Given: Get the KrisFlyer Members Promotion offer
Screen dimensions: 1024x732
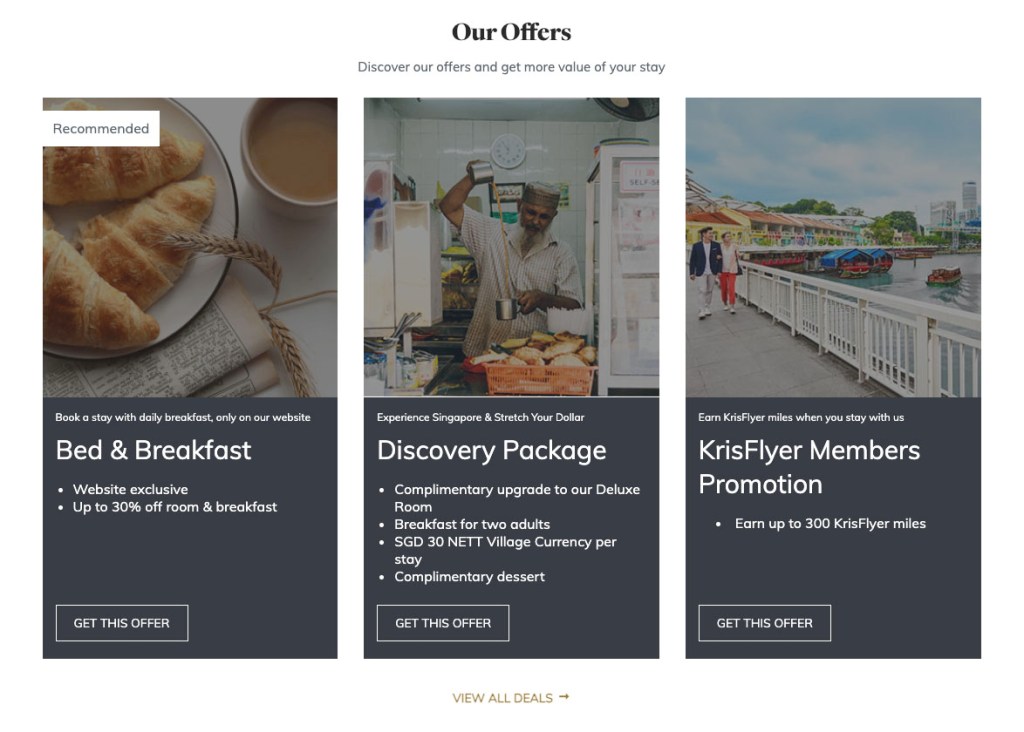Looking at the screenshot, I should [765, 623].
